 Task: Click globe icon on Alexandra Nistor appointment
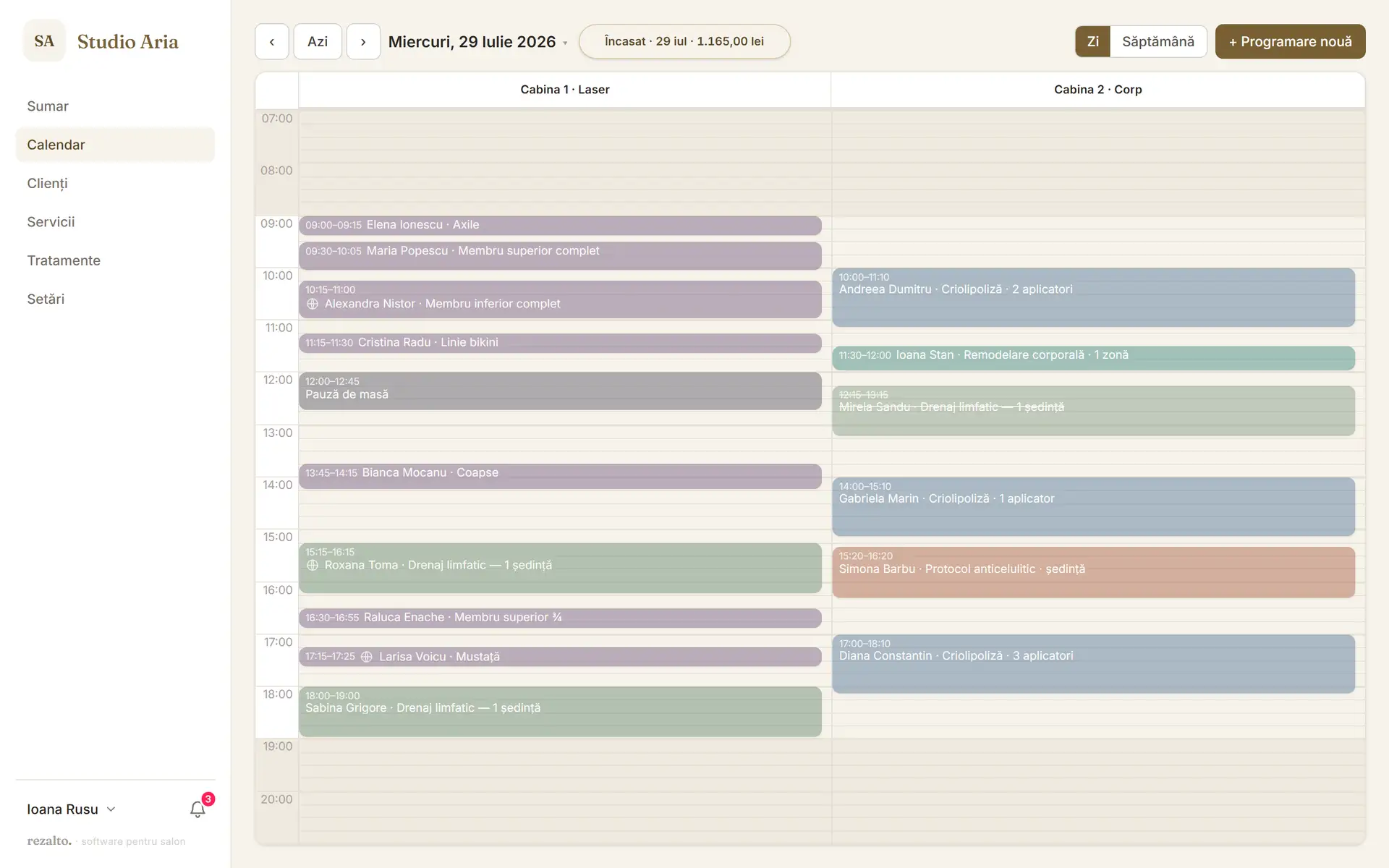coord(313,304)
